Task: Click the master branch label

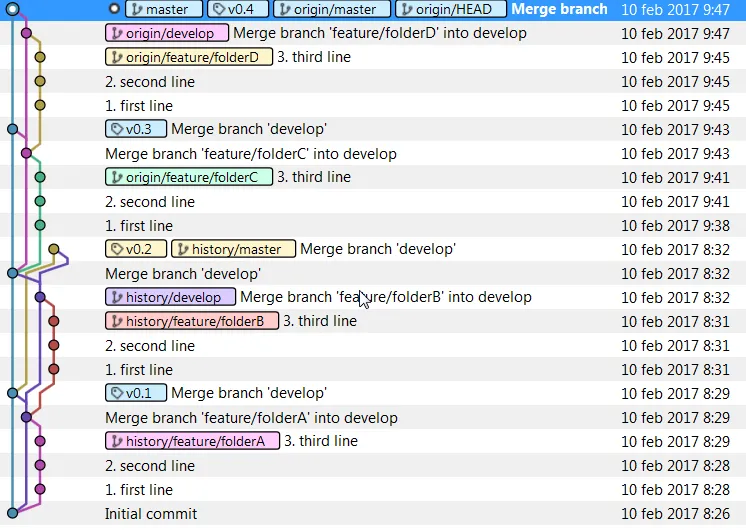Action: click(x=164, y=9)
